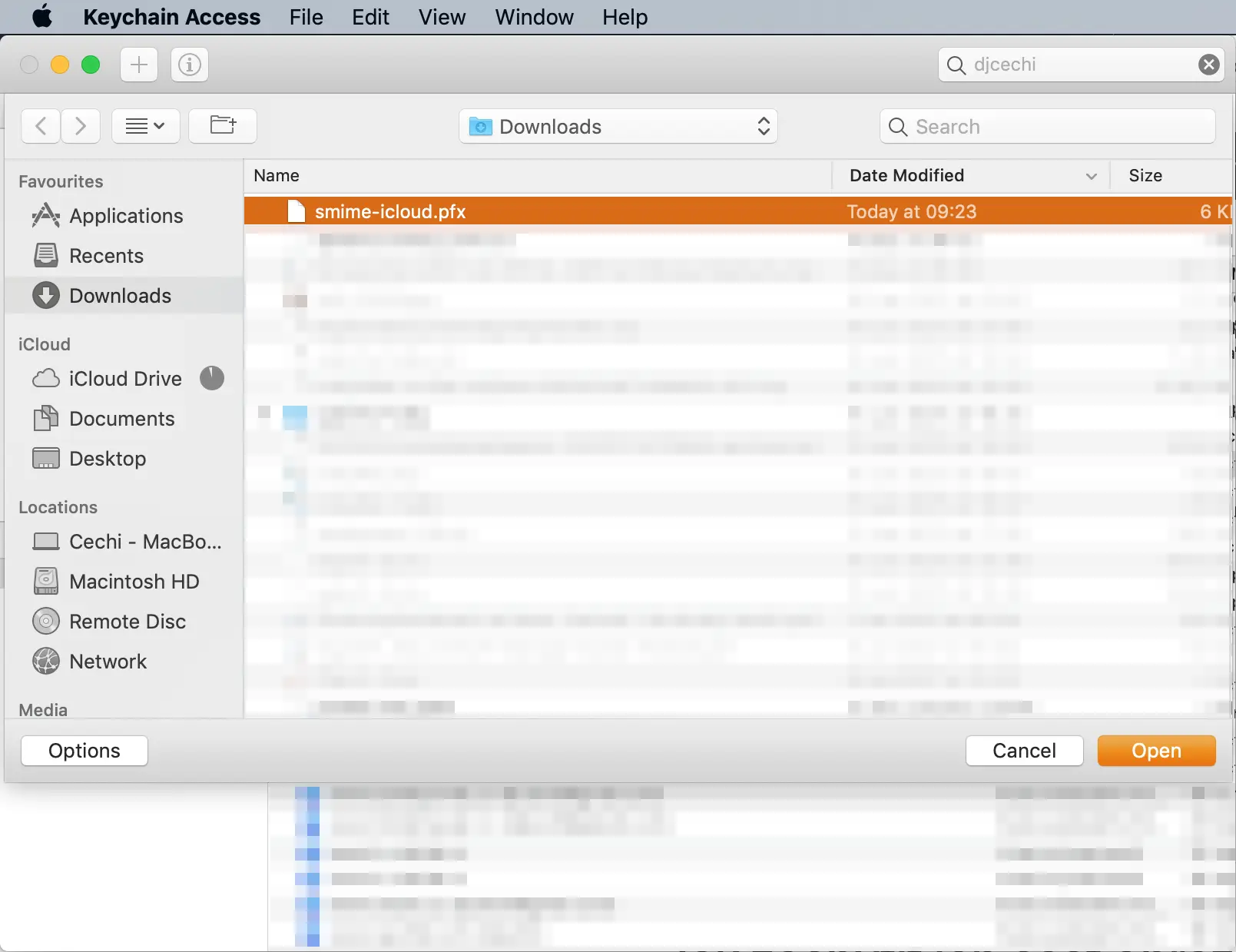The width and height of the screenshot is (1236, 952).
Task: Click the Cancel button
Action: pyautogui.click(x=1024, y=751)
